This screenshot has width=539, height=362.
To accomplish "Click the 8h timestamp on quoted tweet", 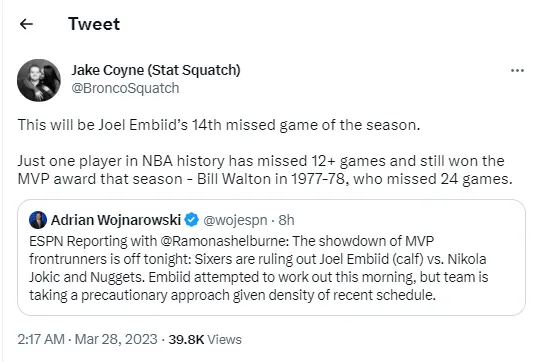I will pos(286,220).
